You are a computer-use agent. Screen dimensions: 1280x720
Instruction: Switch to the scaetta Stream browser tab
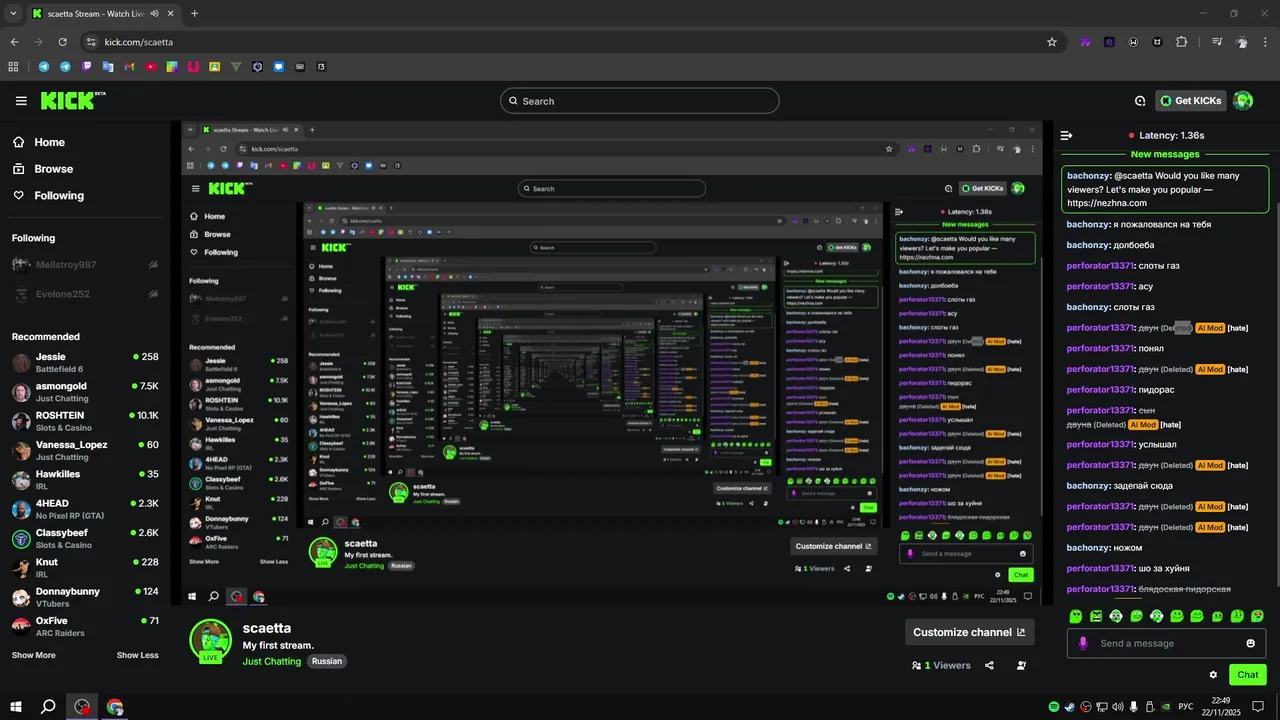point(98,14)
